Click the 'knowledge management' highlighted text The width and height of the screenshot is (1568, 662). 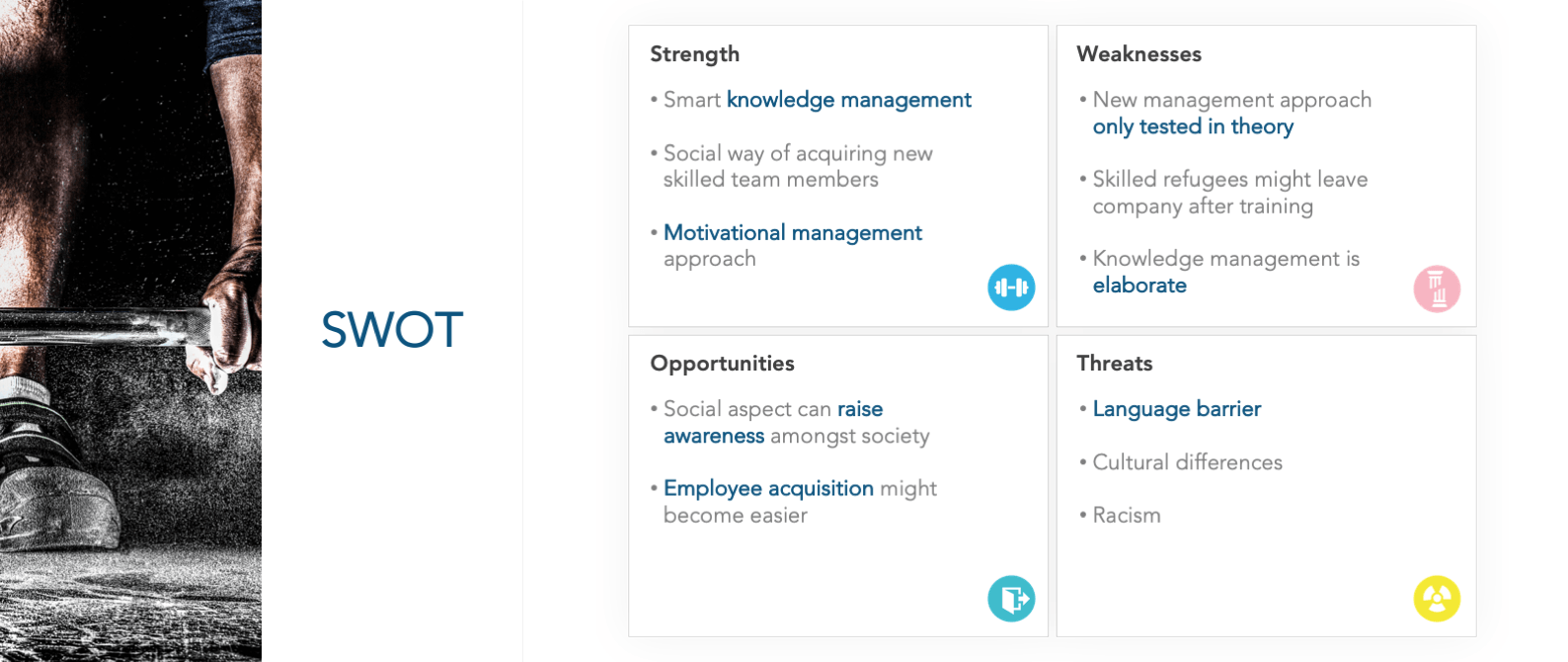(849, 100)
